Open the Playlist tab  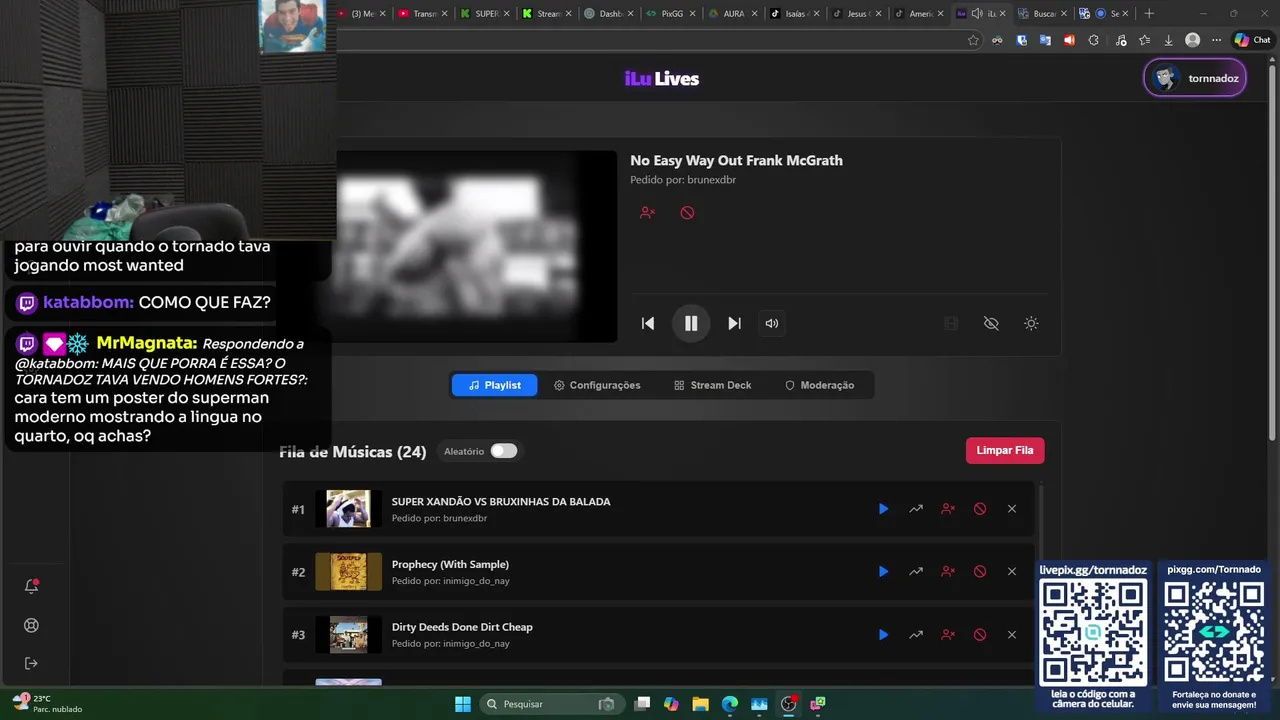494,385
